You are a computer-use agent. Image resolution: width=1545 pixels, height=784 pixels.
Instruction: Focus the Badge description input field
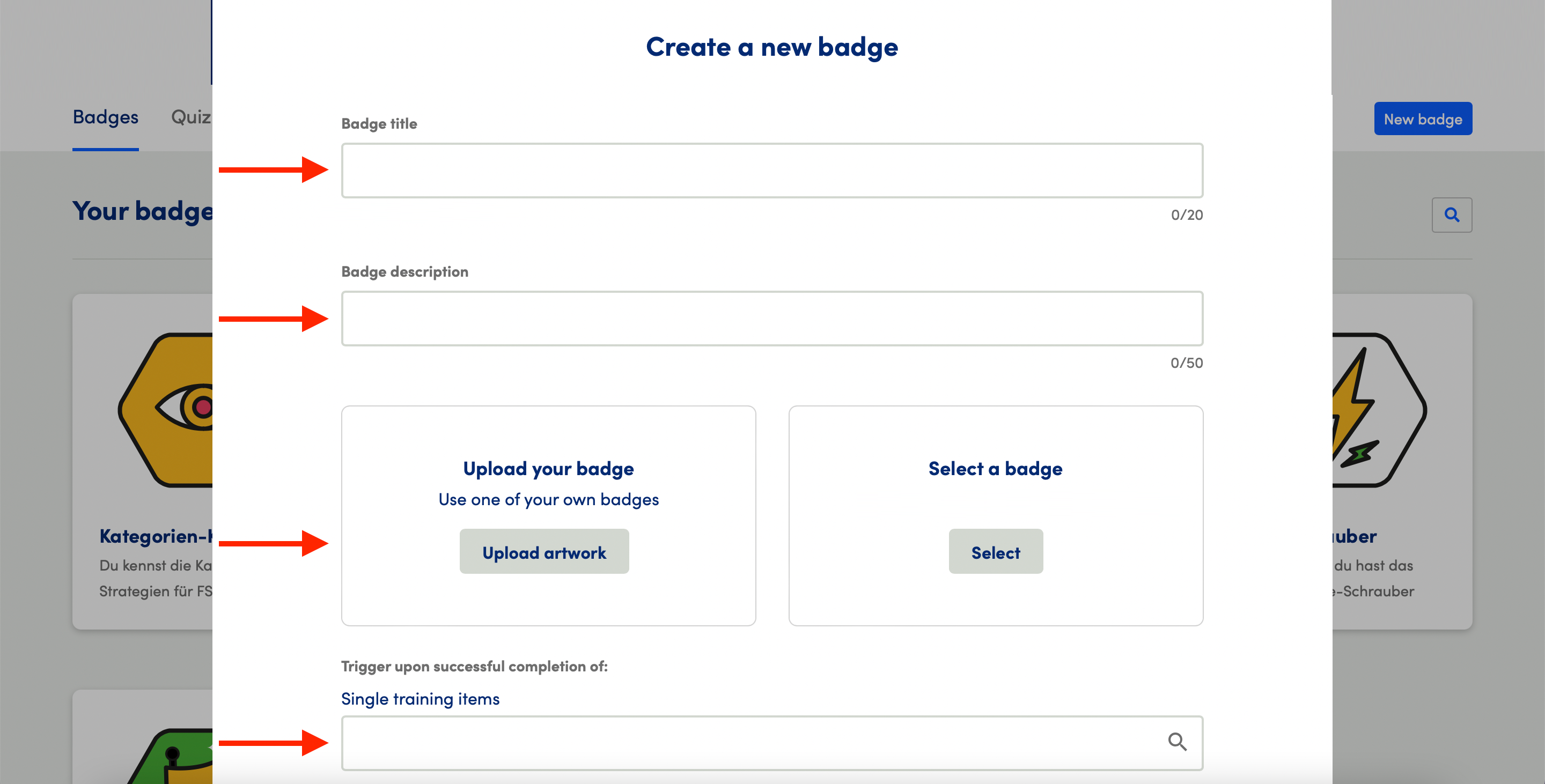pos(772,319)
